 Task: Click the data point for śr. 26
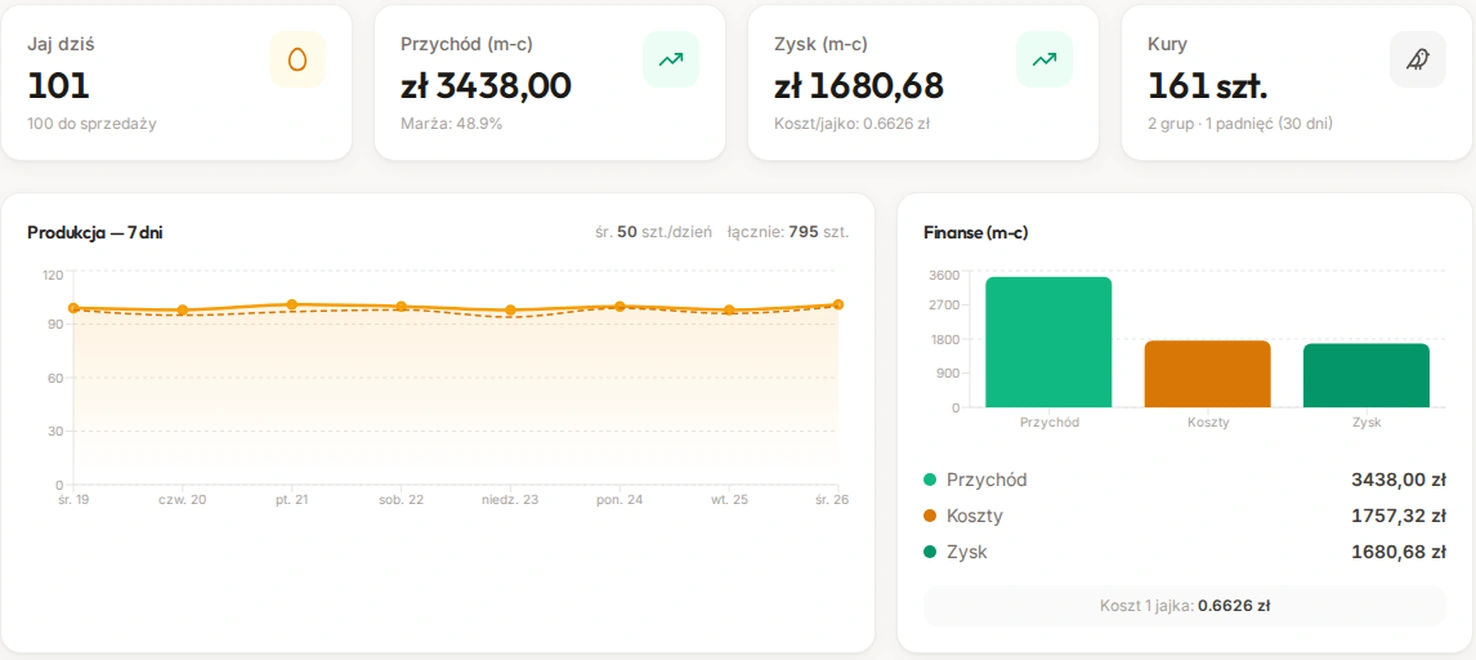coord(838,304)
